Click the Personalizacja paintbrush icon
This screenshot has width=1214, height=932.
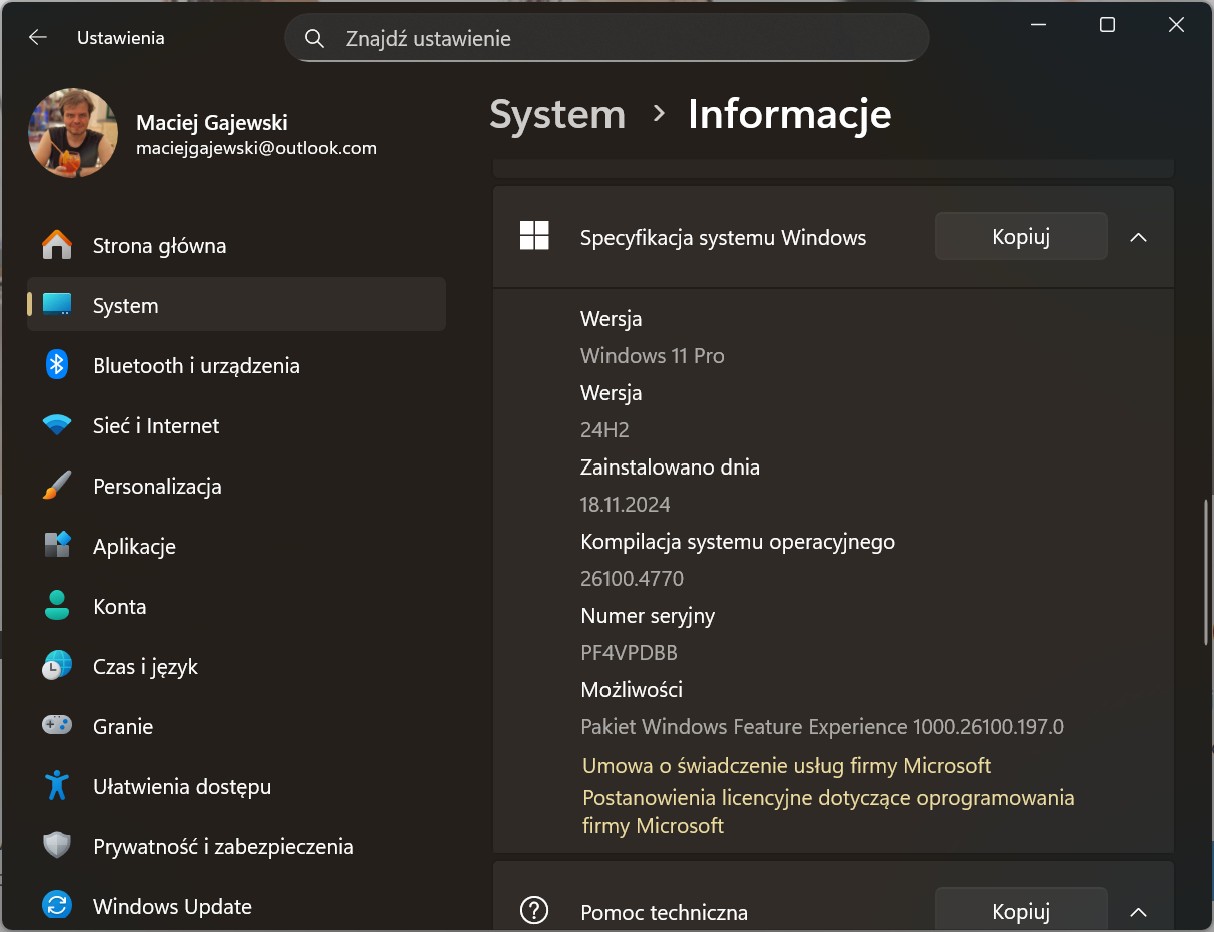tap(57, 486)
